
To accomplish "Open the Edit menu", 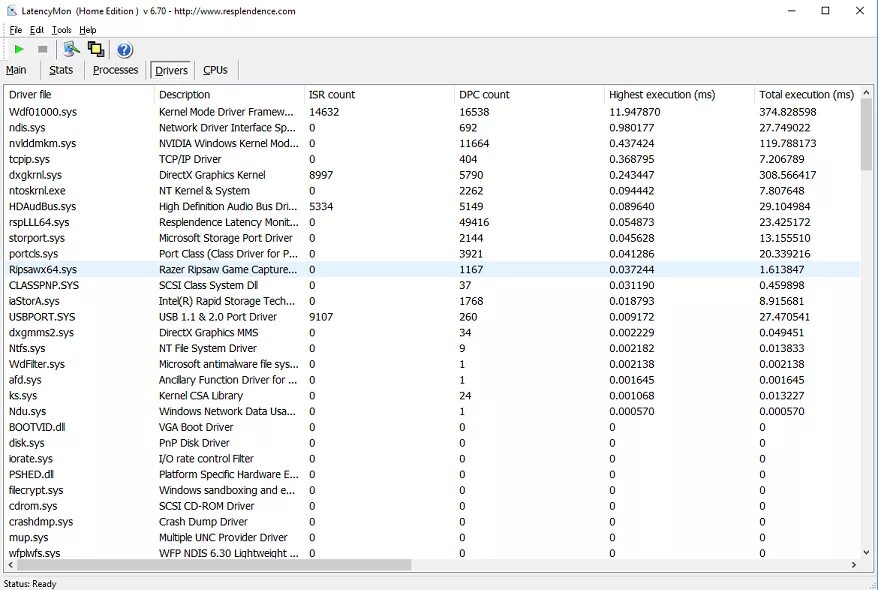I will tap(37, 30).
